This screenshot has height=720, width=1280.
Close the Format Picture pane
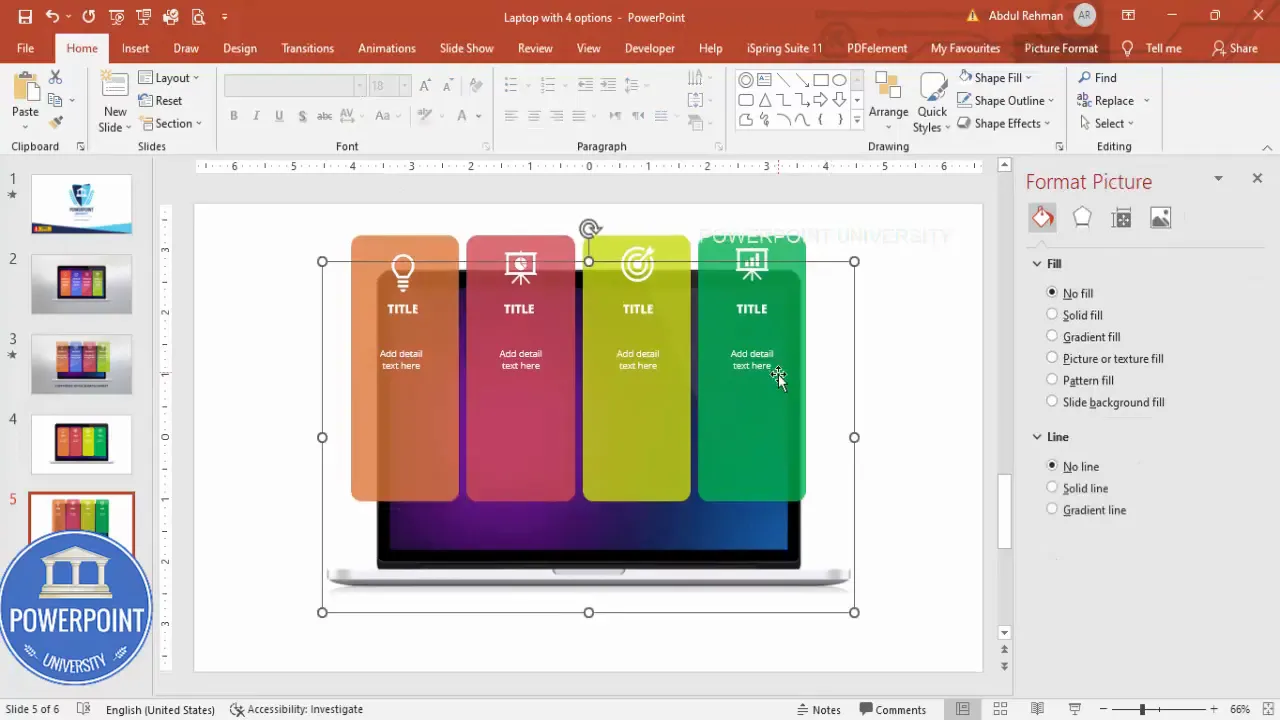[1257, 178]
